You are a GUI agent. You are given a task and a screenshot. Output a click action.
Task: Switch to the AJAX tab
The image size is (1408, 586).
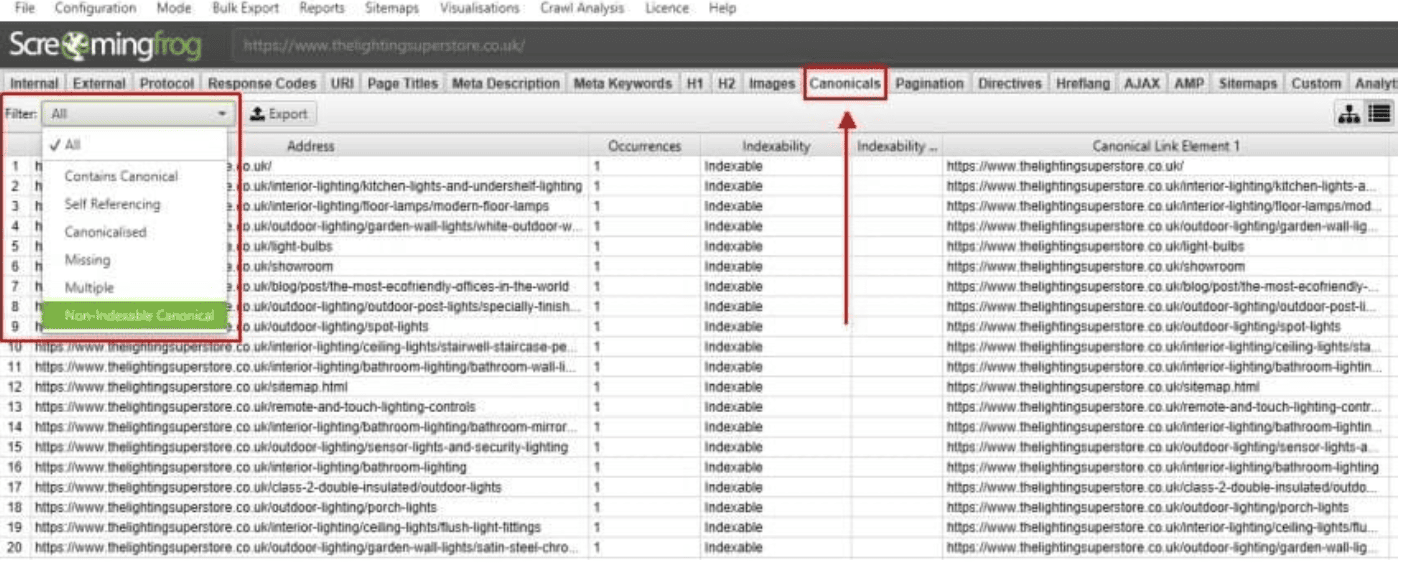tap(1142, 84)
